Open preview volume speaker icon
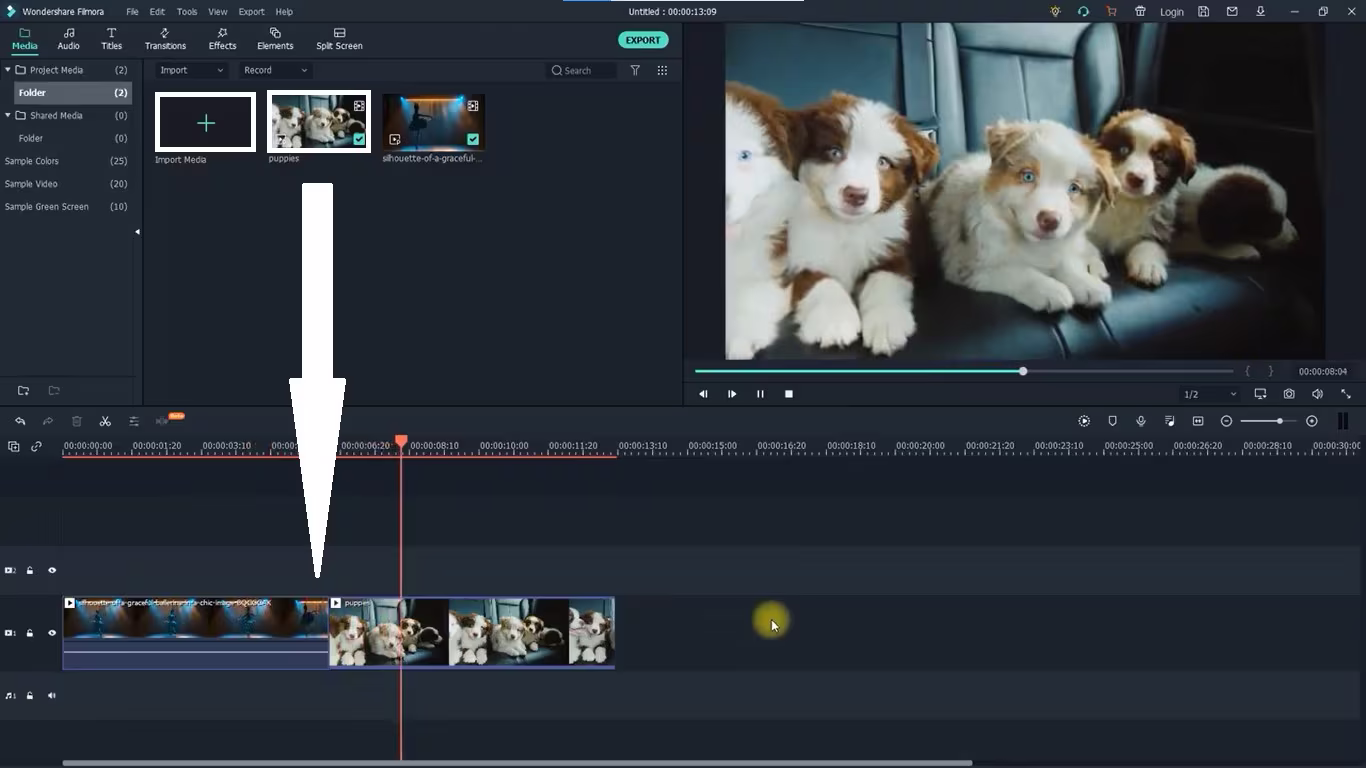 point(1317,394)
